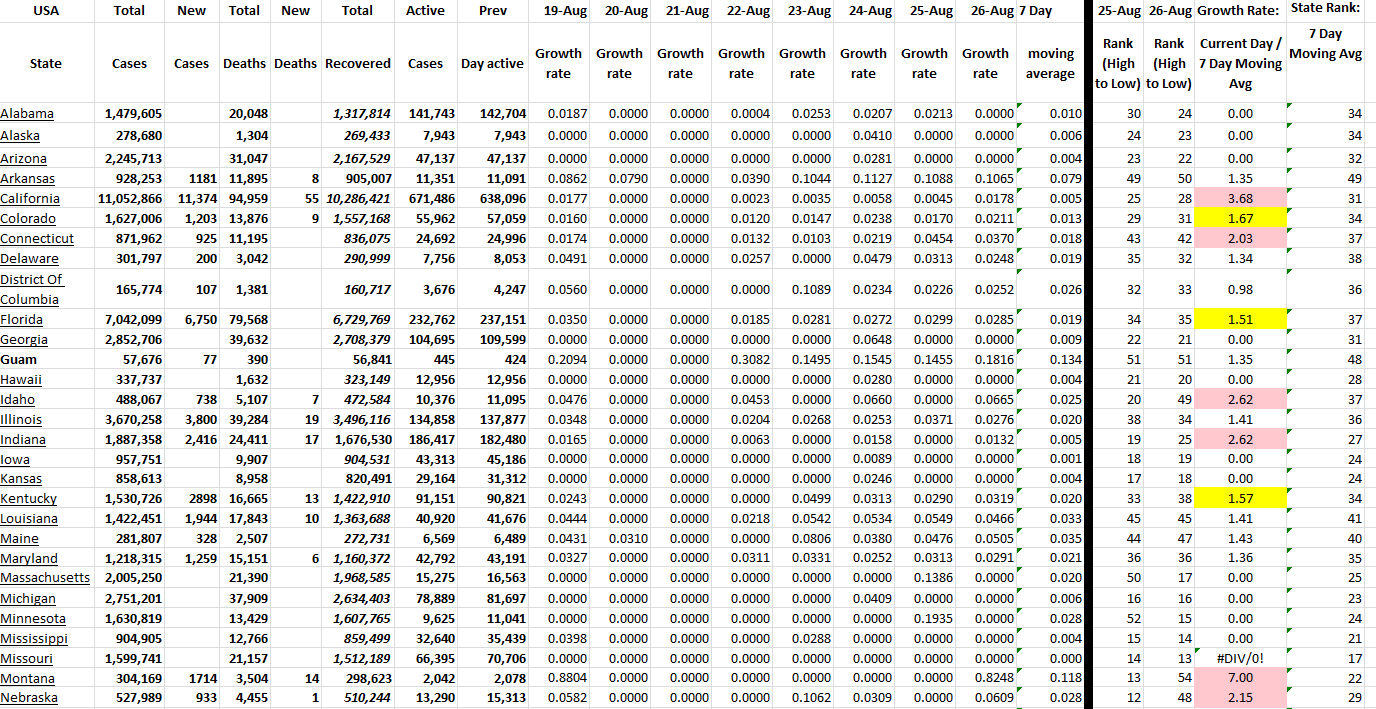Click the California hyperlink

(x=30, y=199)
